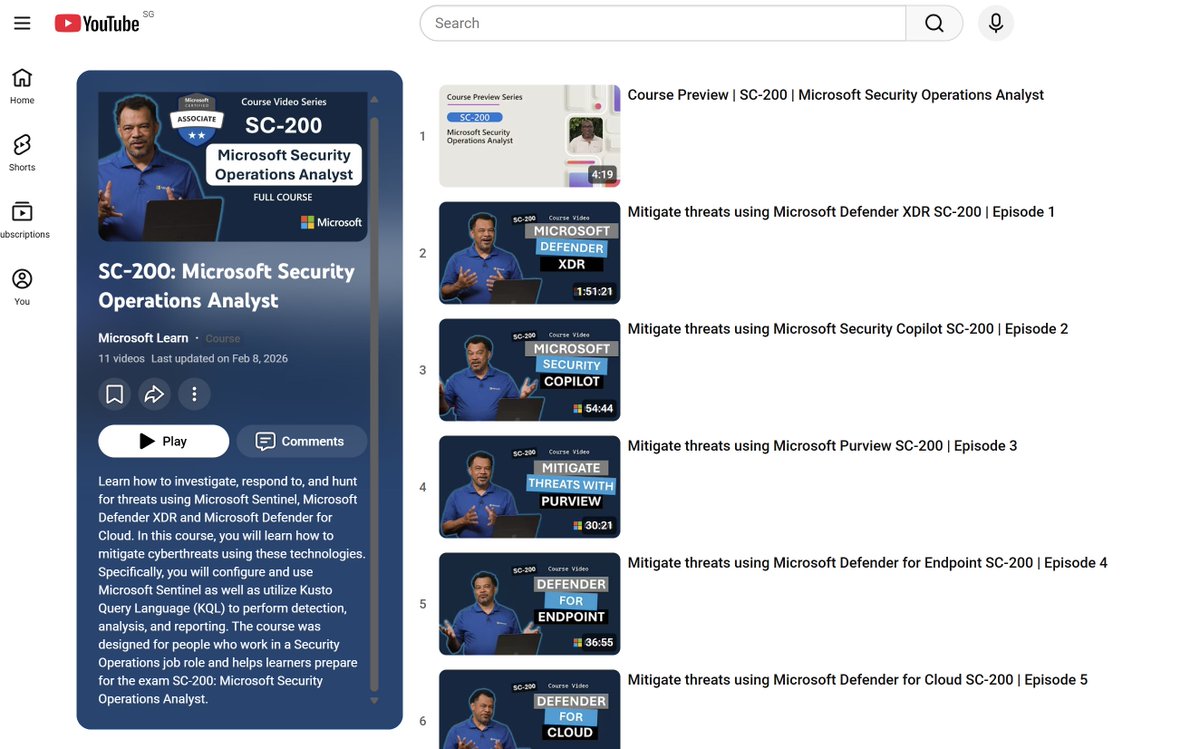Open 'Course Preview | SC-200' video title

835,95
